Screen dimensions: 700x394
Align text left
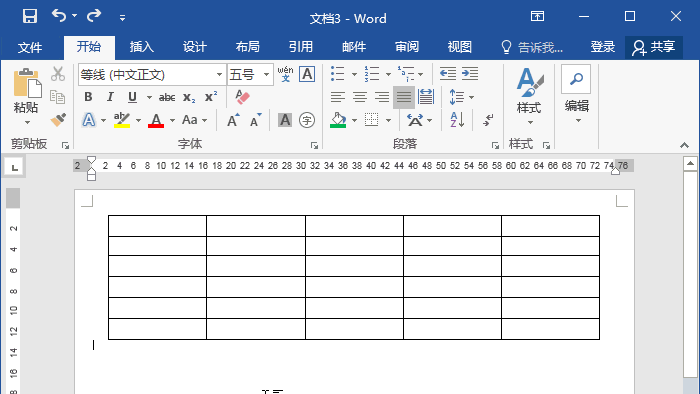point(338,97)
